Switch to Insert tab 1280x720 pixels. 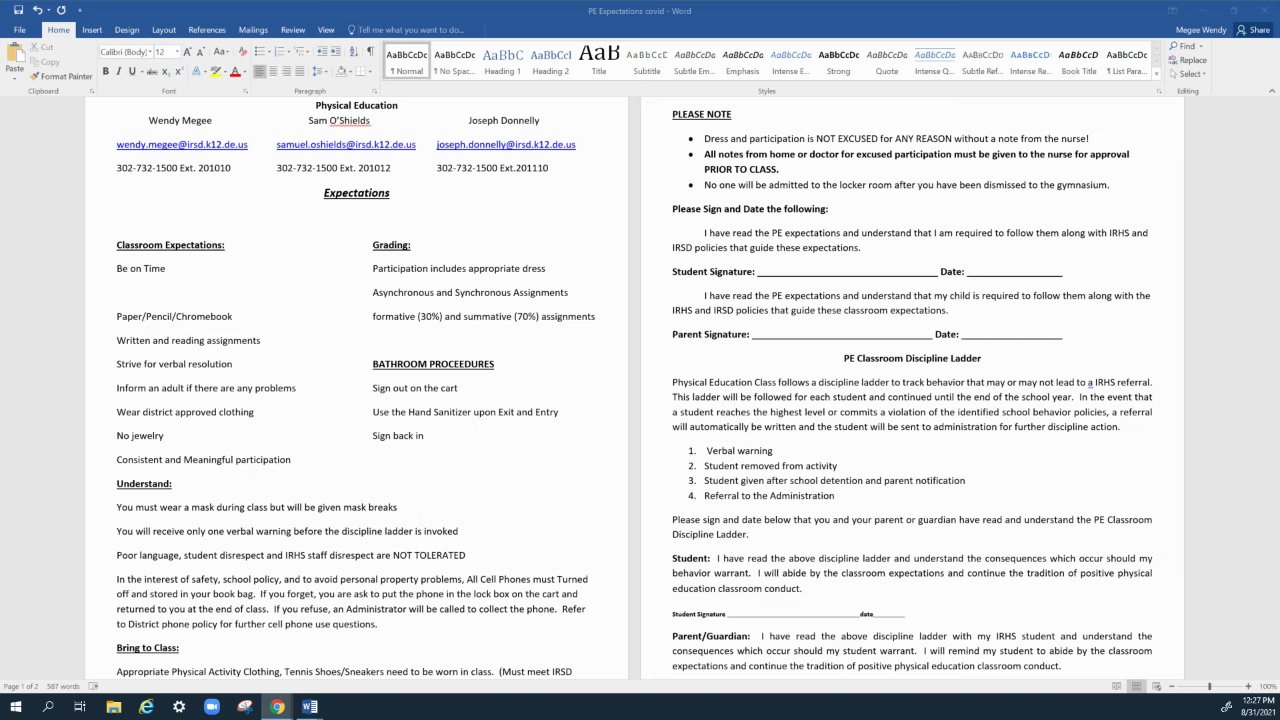pos(92,30)
